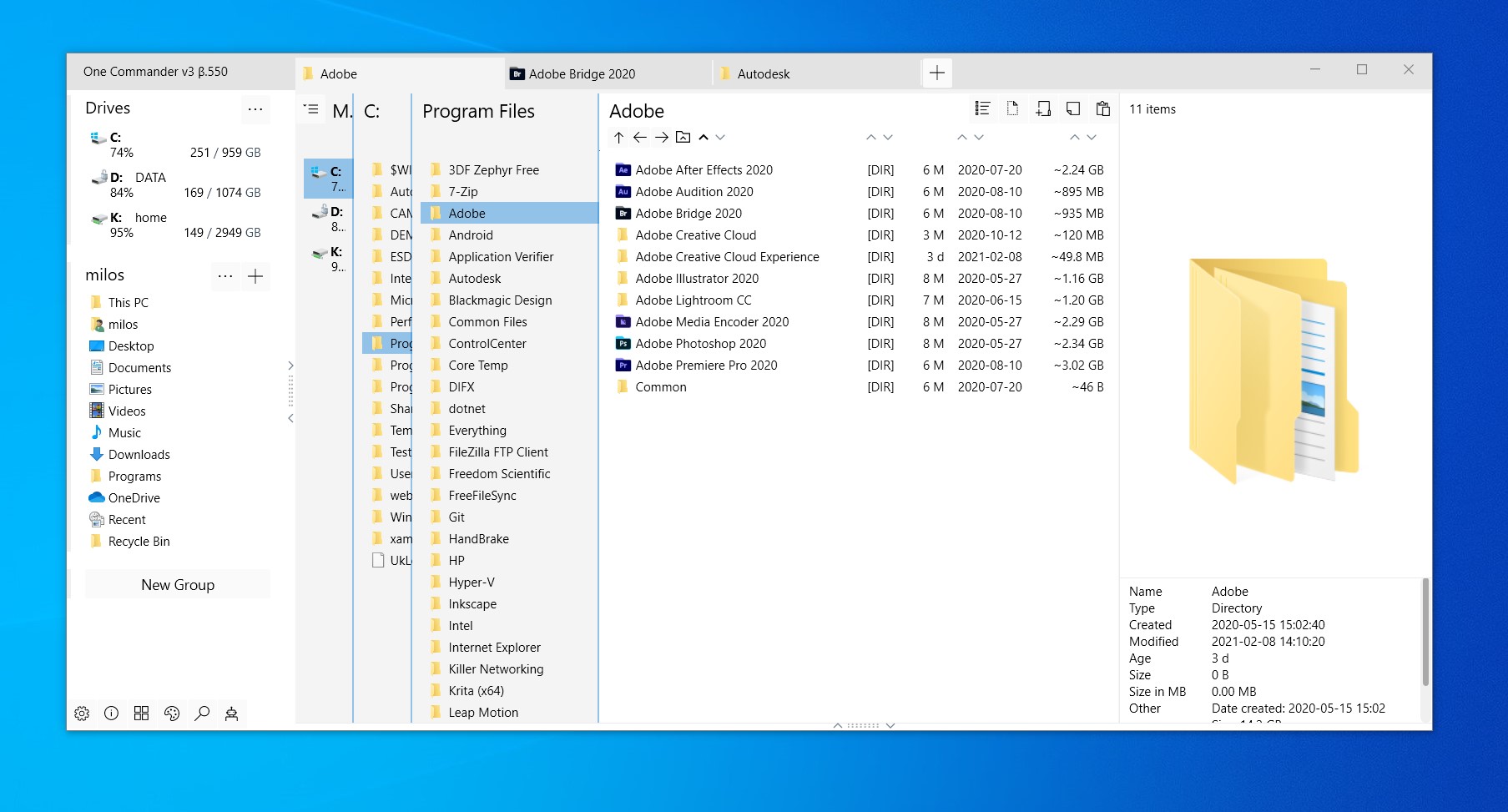Select drive C: in the Drives panel
Screen dimensions: 1508x812
tap(175, 144)
